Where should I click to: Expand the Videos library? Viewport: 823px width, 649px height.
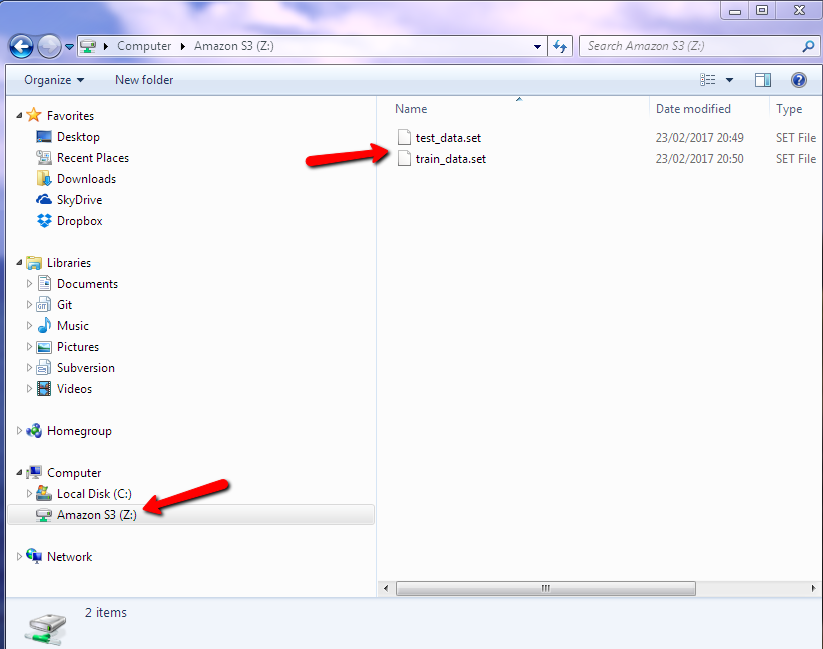pos(29,389)
